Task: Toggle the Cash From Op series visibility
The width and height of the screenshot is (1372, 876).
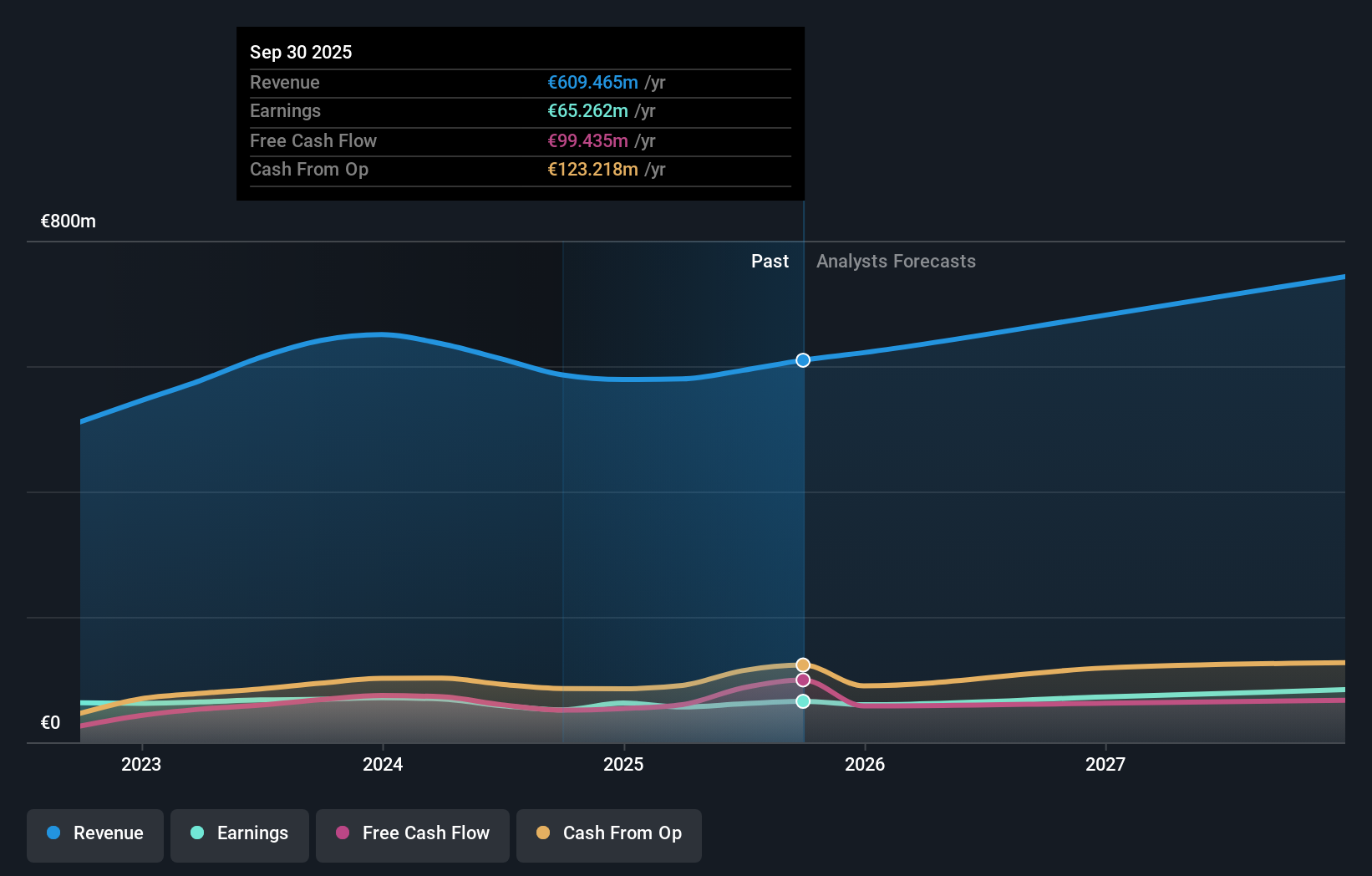Action: coord(608,833)
